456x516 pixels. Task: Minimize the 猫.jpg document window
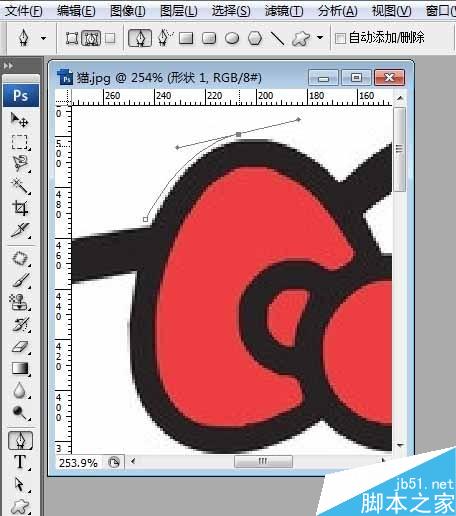tap(323, 78)
